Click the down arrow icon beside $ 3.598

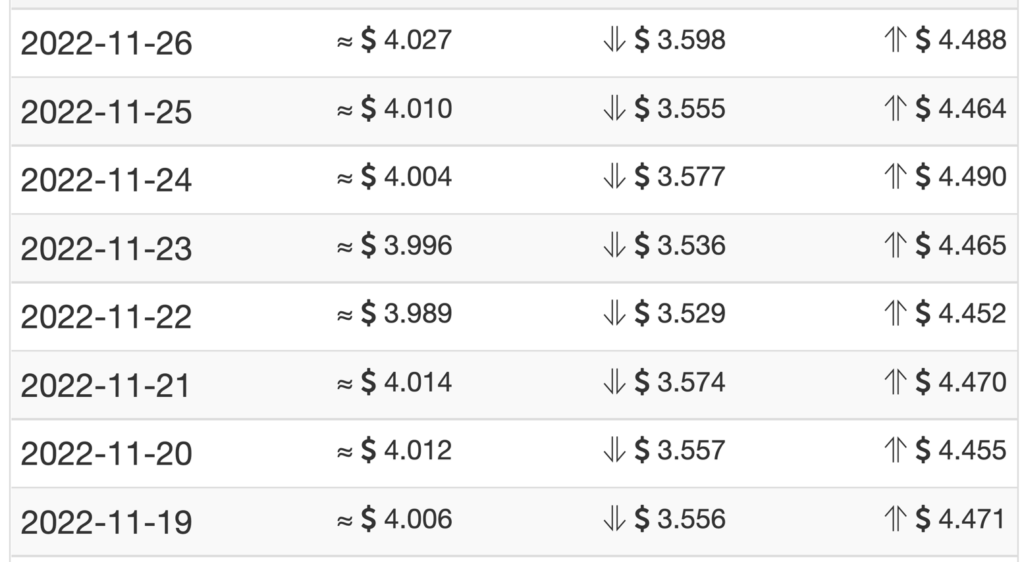click(x=615, y=40)
